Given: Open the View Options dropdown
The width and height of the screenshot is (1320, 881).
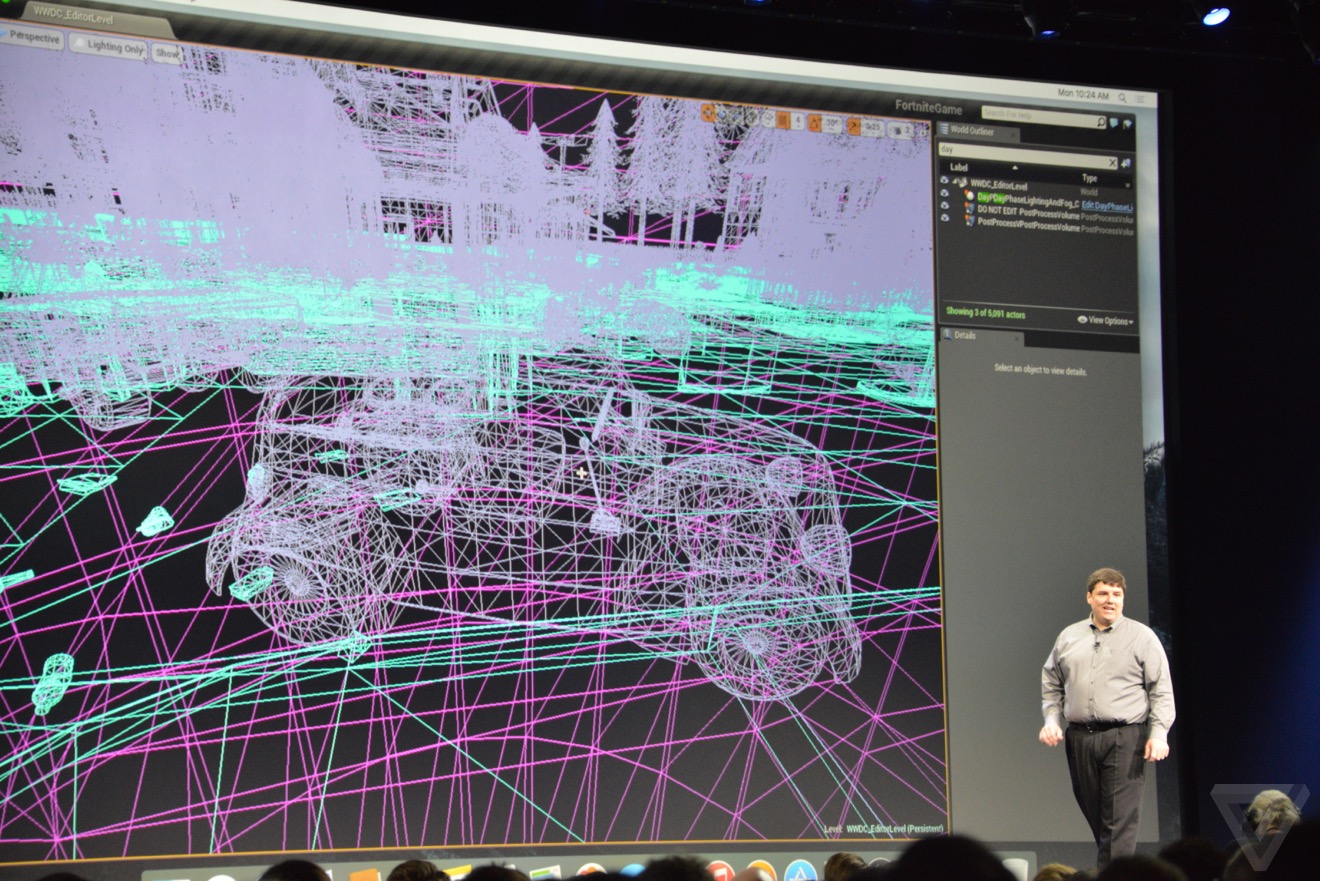Looking at the screenshot, I should (x=1106, y=321).
